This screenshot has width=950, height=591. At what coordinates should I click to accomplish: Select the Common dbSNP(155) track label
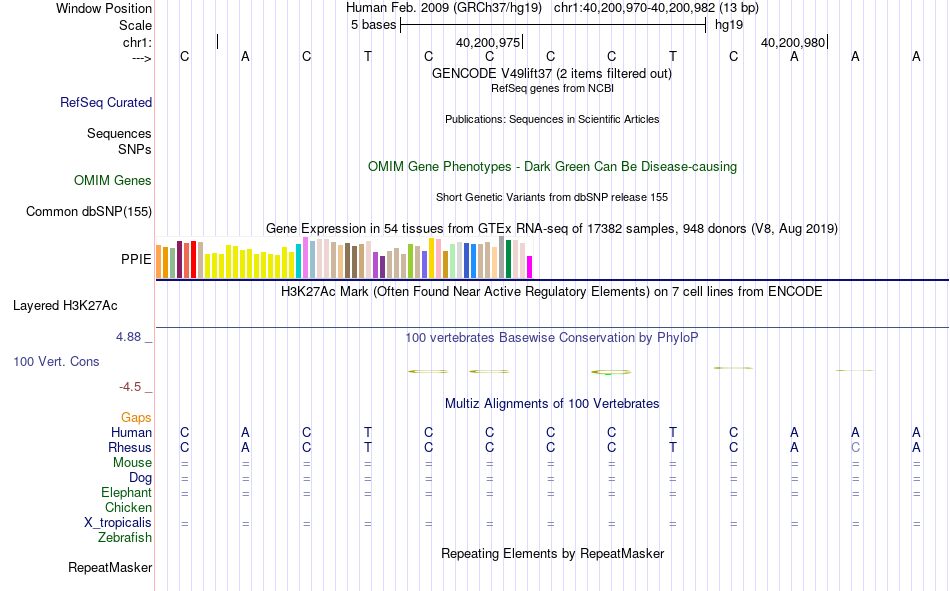88,212
